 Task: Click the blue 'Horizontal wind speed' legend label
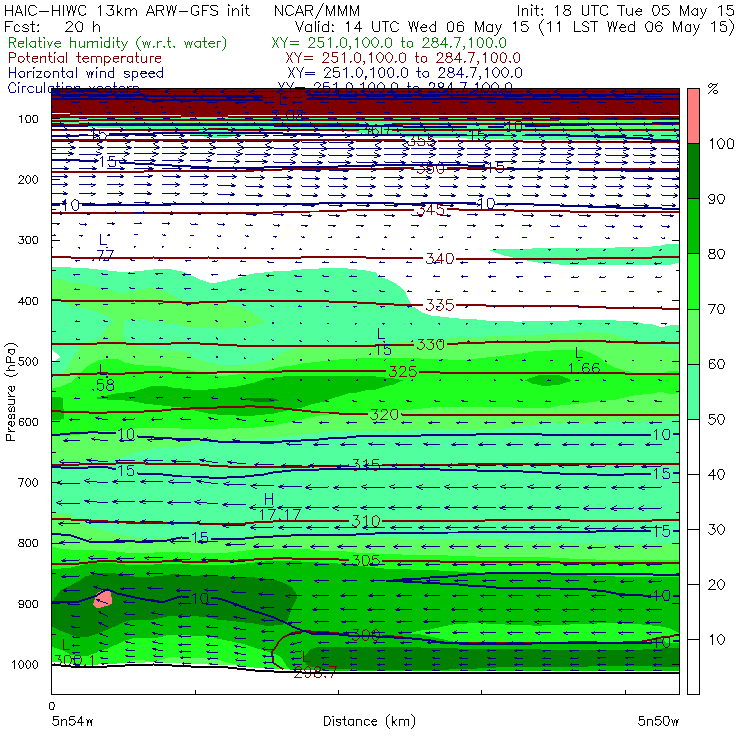coord(85,73)
